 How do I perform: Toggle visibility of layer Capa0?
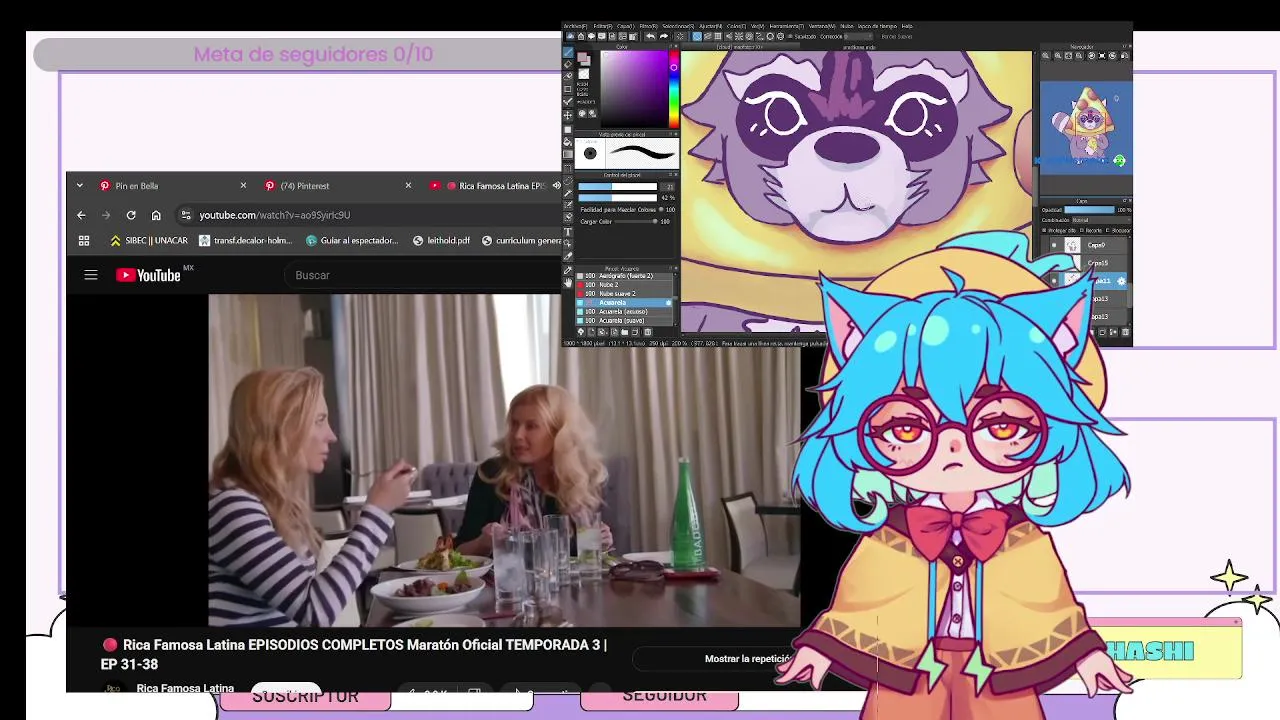[x=1054, y=245]
